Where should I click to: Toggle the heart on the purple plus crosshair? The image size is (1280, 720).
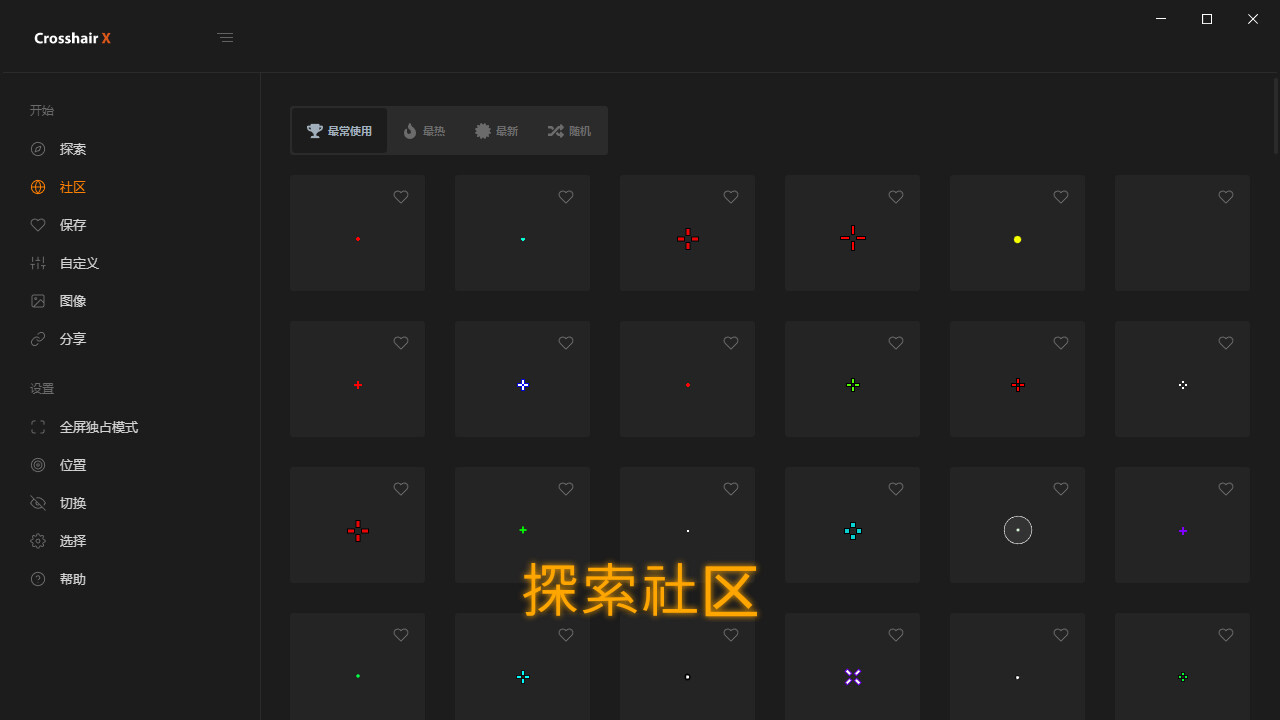coord(1226,489)
